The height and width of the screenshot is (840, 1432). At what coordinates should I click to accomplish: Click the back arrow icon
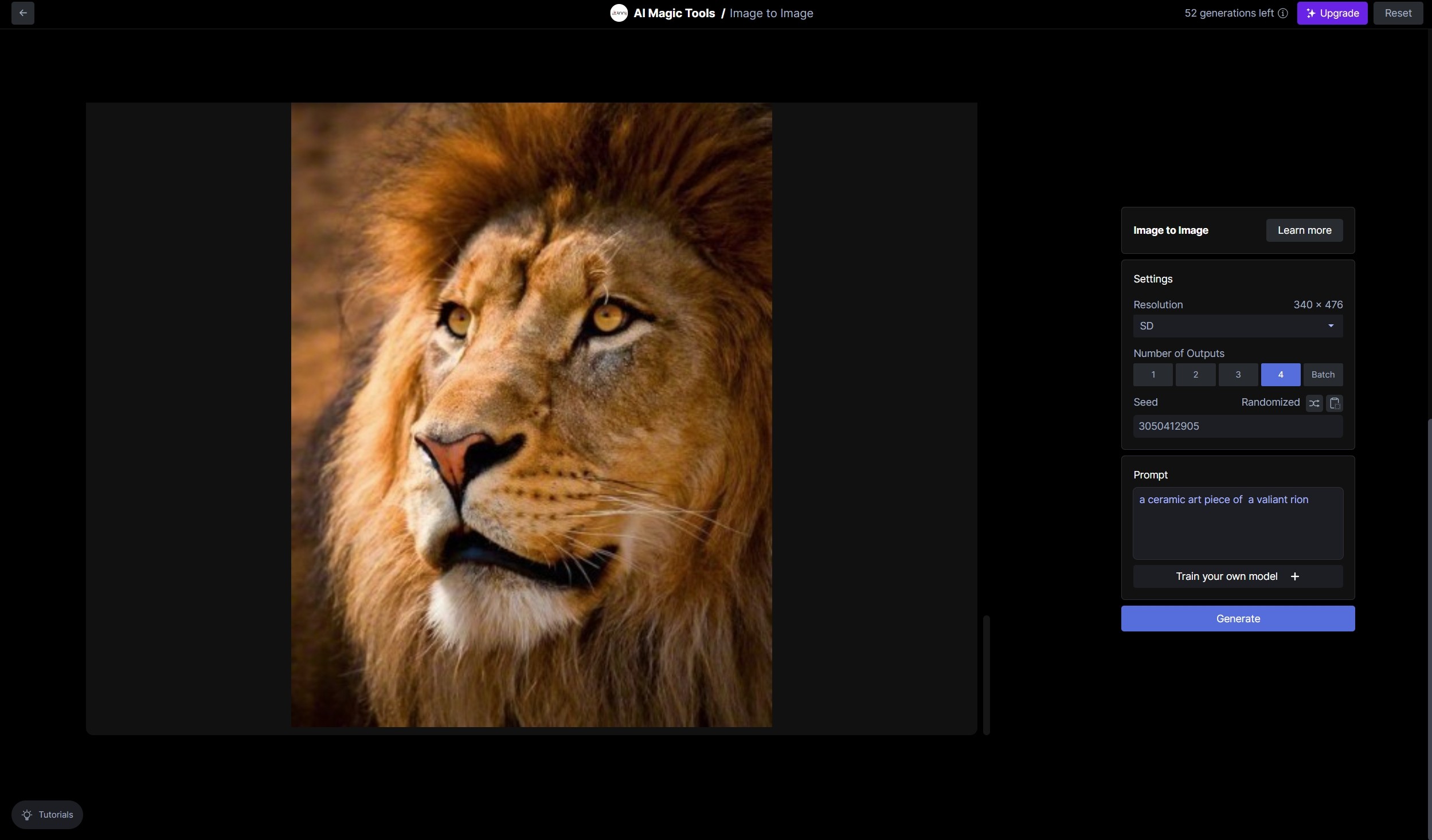tap(23, 13)
